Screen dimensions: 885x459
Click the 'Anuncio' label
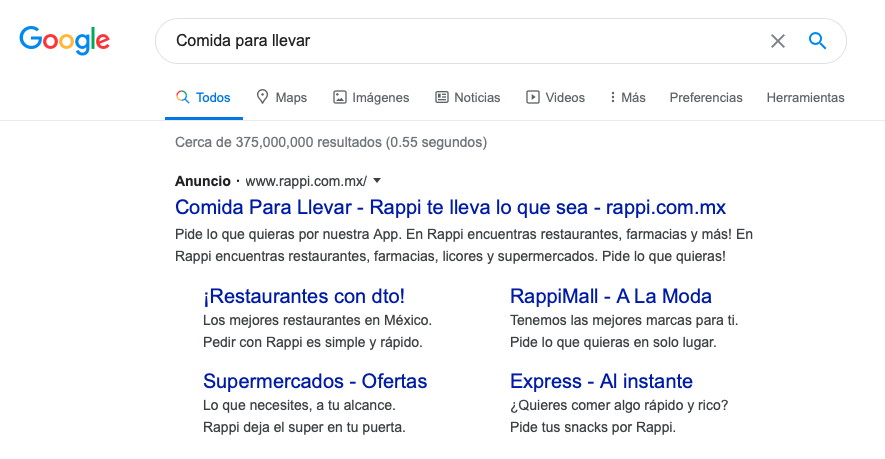pos(203,181)
